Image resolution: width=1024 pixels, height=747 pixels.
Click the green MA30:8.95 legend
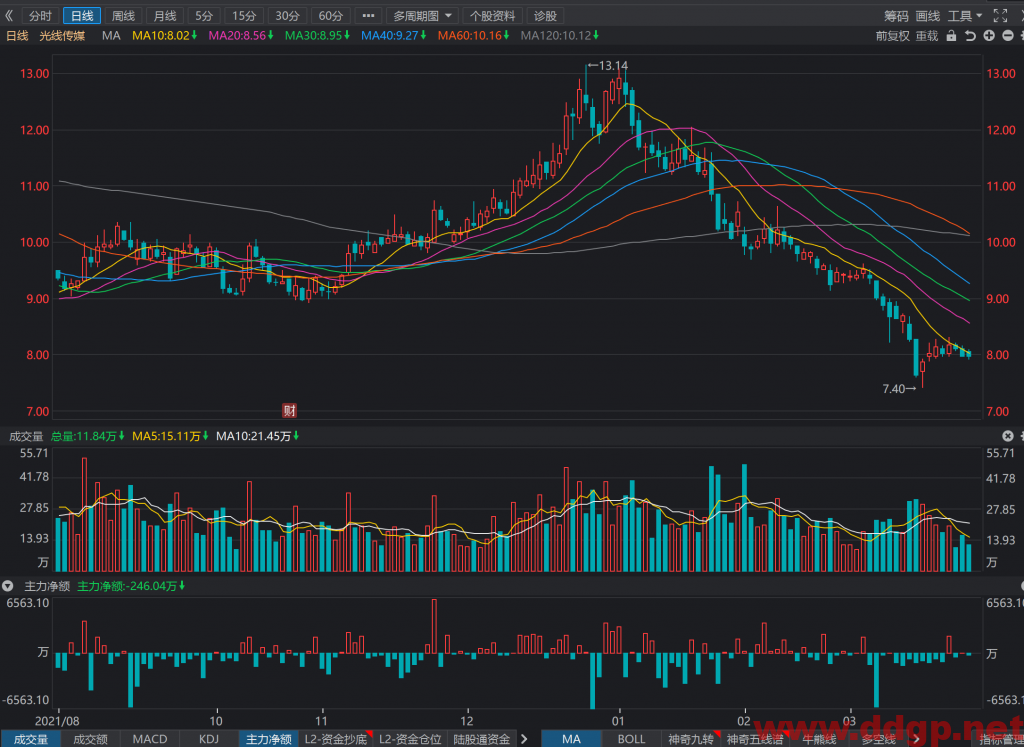pos(317,35)
